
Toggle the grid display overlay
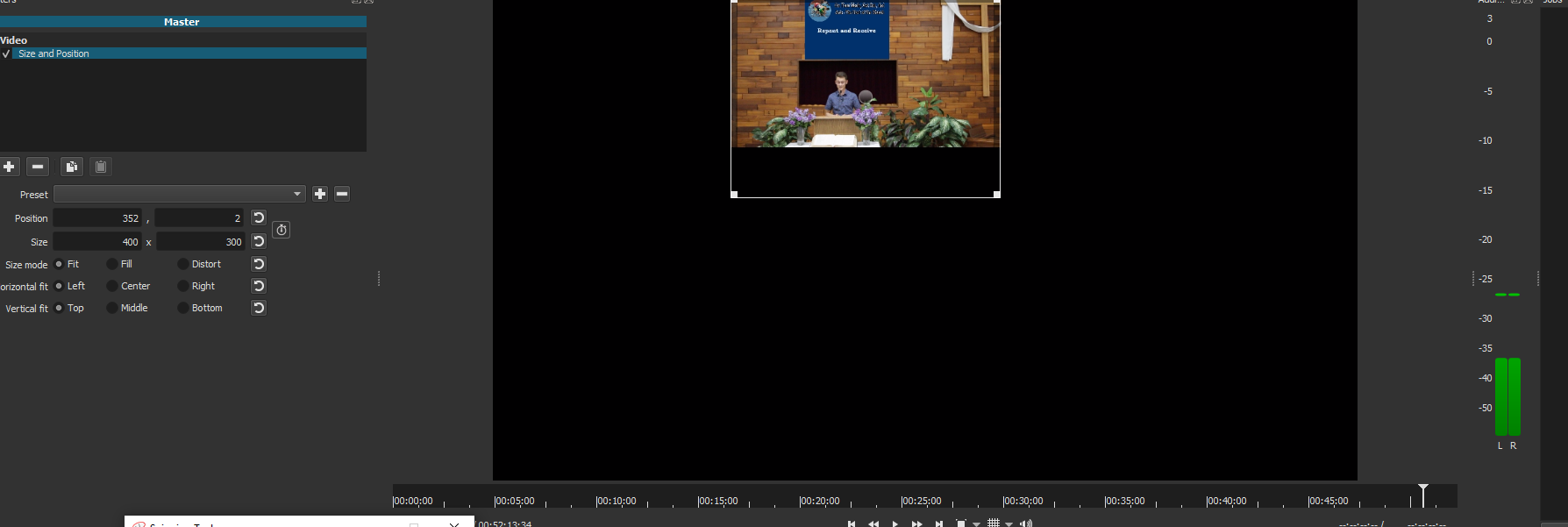[994, 523]
